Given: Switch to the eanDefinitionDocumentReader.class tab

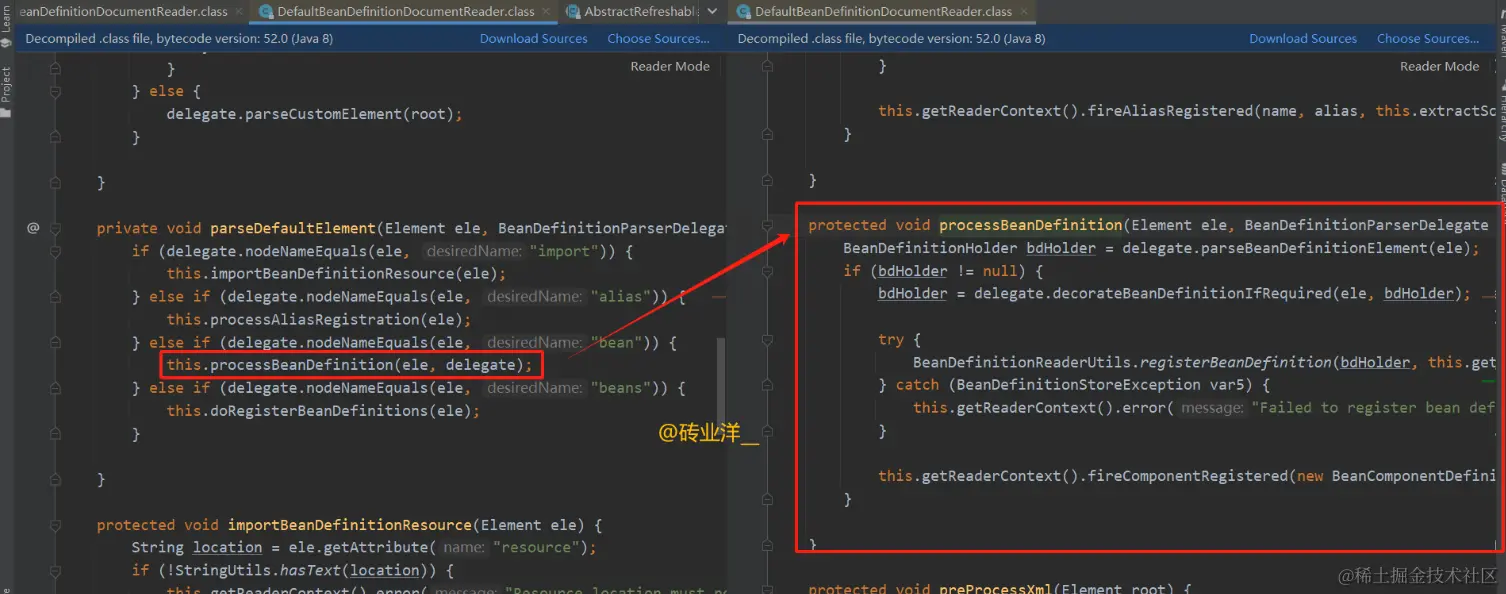Looking at the screenshot, I should [122, 12].
